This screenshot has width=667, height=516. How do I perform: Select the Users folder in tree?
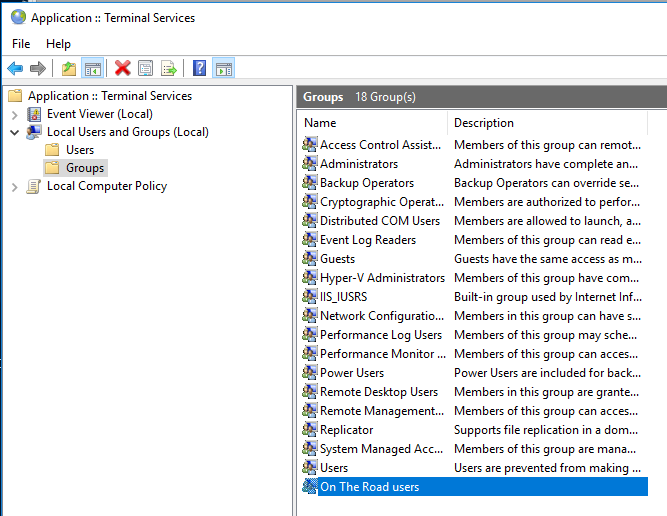pyautogui.click(x=80, y=150)
